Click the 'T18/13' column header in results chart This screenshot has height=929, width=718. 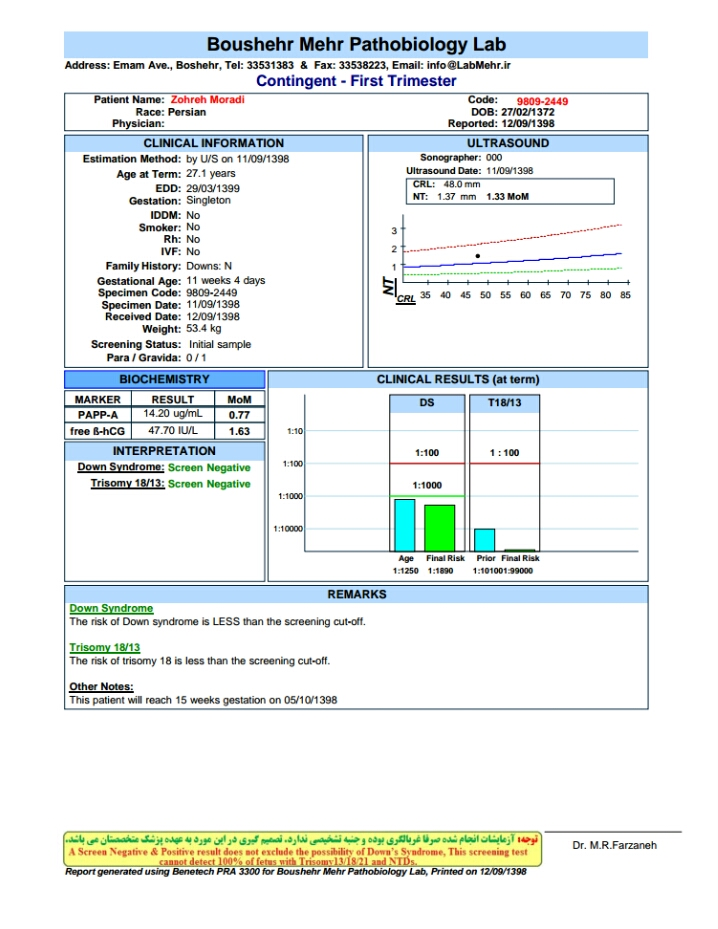[504, 403]
